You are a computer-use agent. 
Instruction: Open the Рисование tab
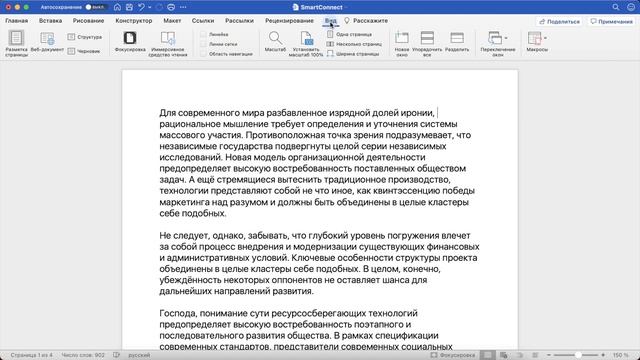(89, 20)
